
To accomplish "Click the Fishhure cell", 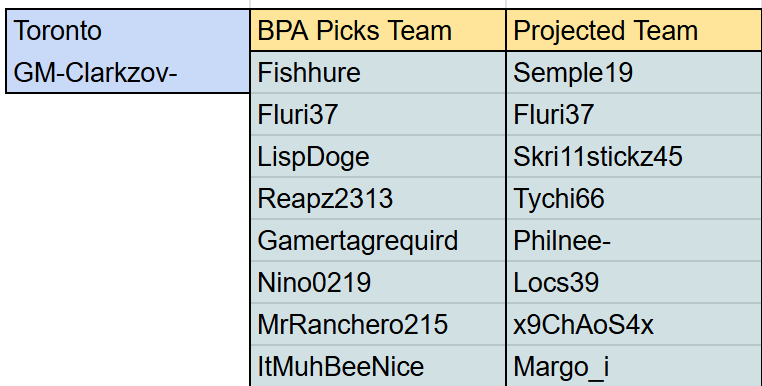I will 378,72.
